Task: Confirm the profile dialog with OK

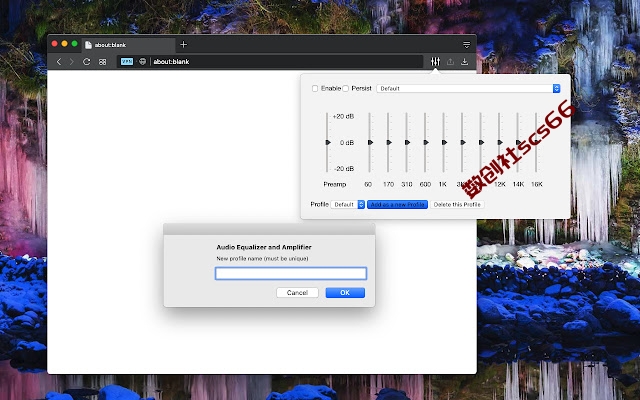Action: tap(345, 293)
